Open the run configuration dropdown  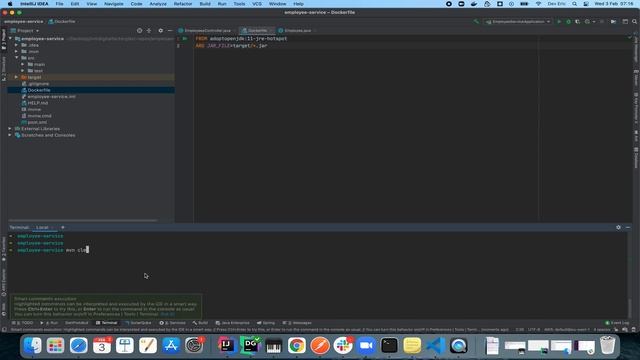click(x=518, y=22)
